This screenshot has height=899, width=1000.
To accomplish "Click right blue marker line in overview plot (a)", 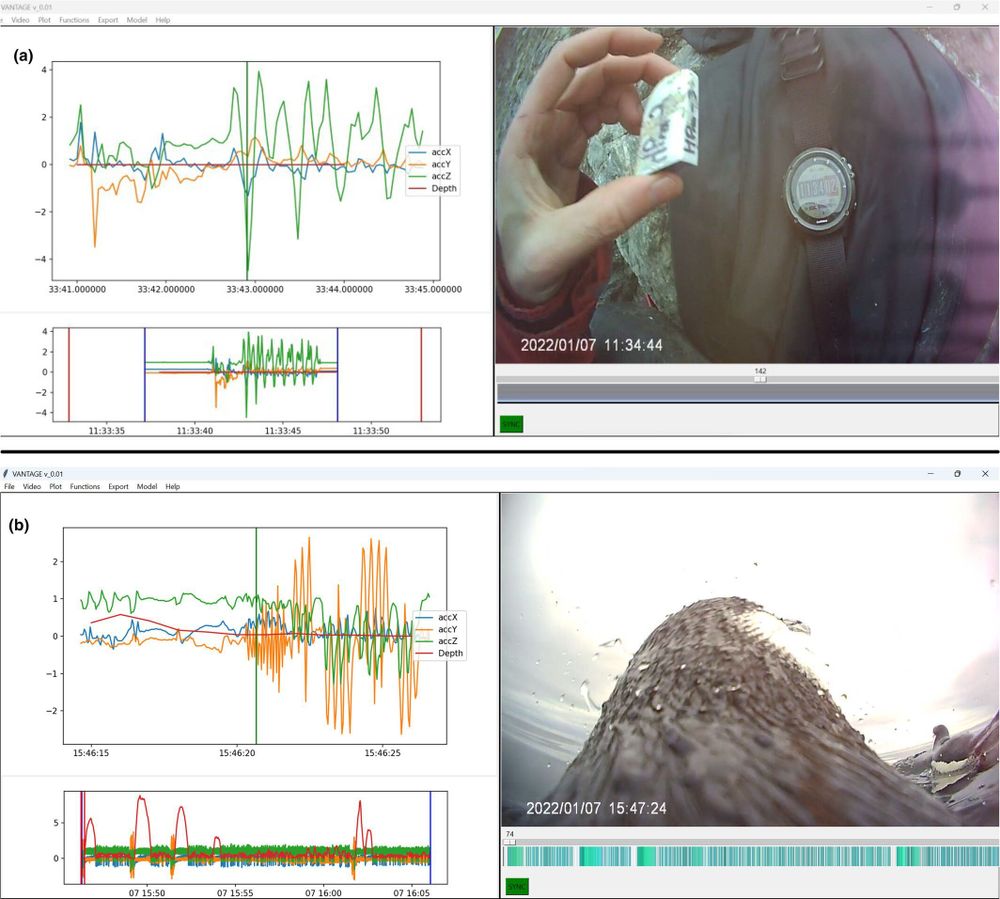I will pos(337,374).
